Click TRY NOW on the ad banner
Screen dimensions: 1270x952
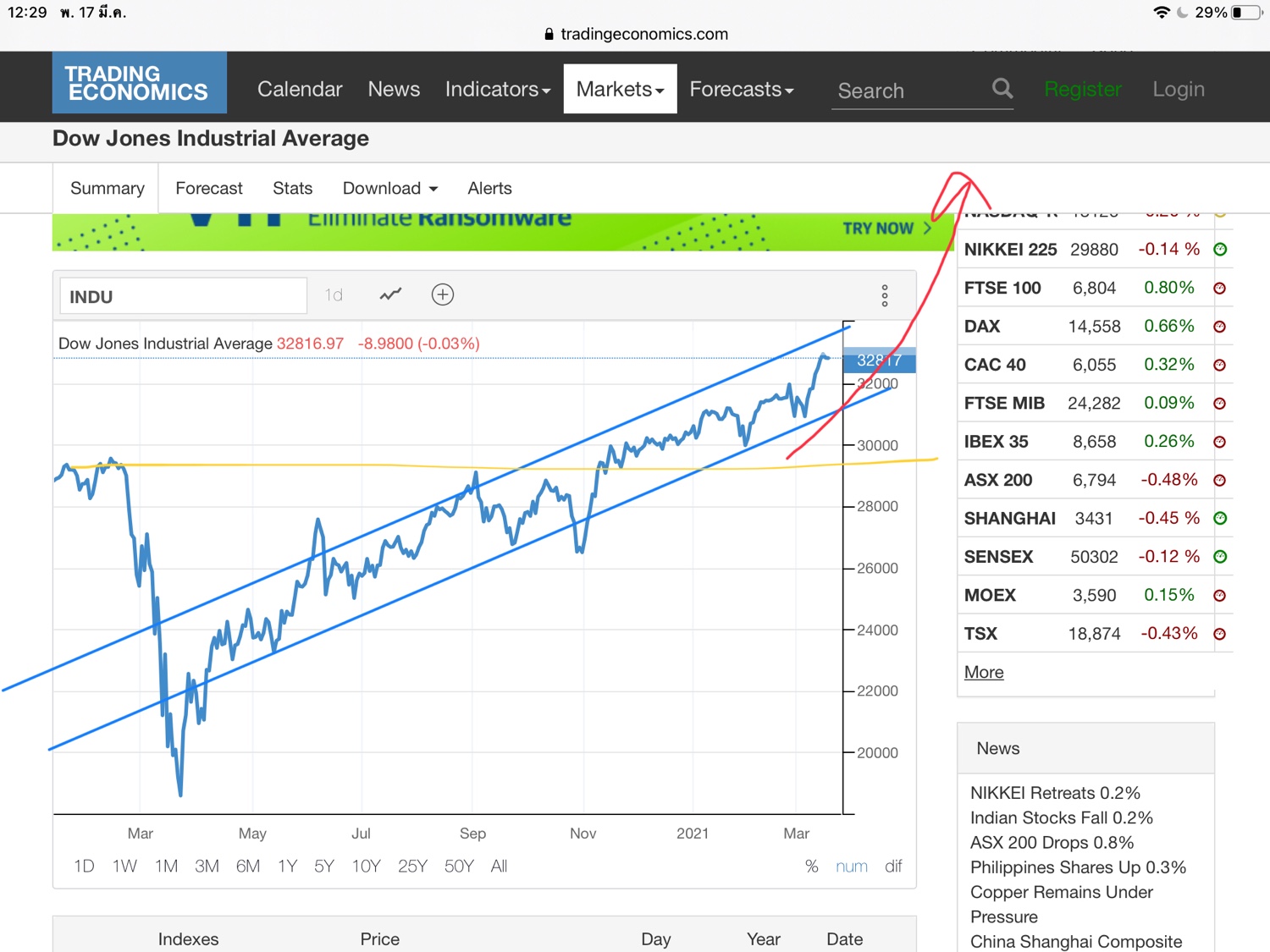click(x=886, y=228)
